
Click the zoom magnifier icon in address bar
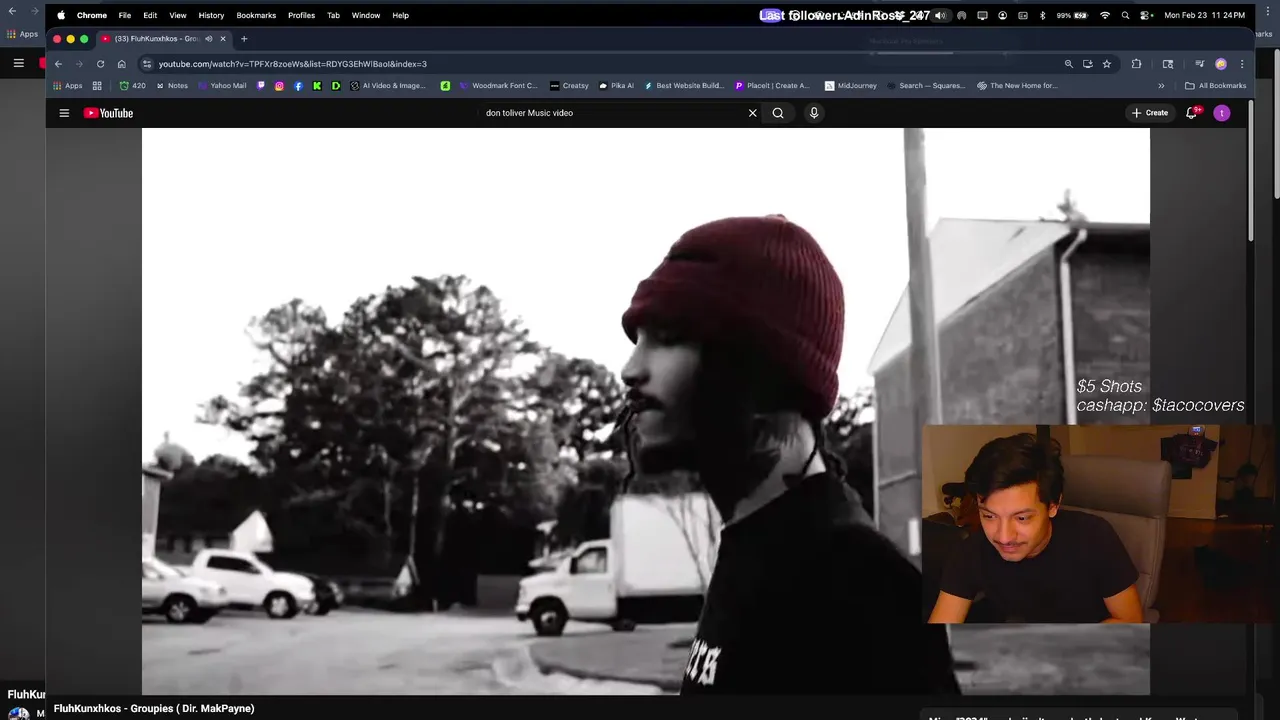point(1068,64)
